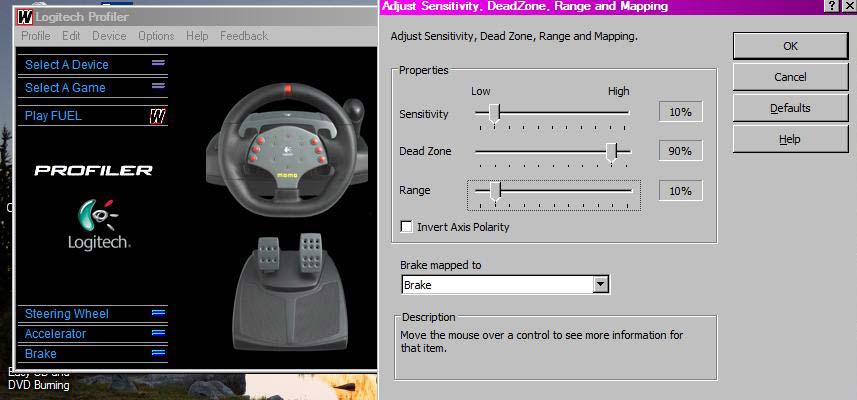Screen dimensions: 857x400
Task: Click the red buttons on wheel's left side
Action: [x=257, y=150]
